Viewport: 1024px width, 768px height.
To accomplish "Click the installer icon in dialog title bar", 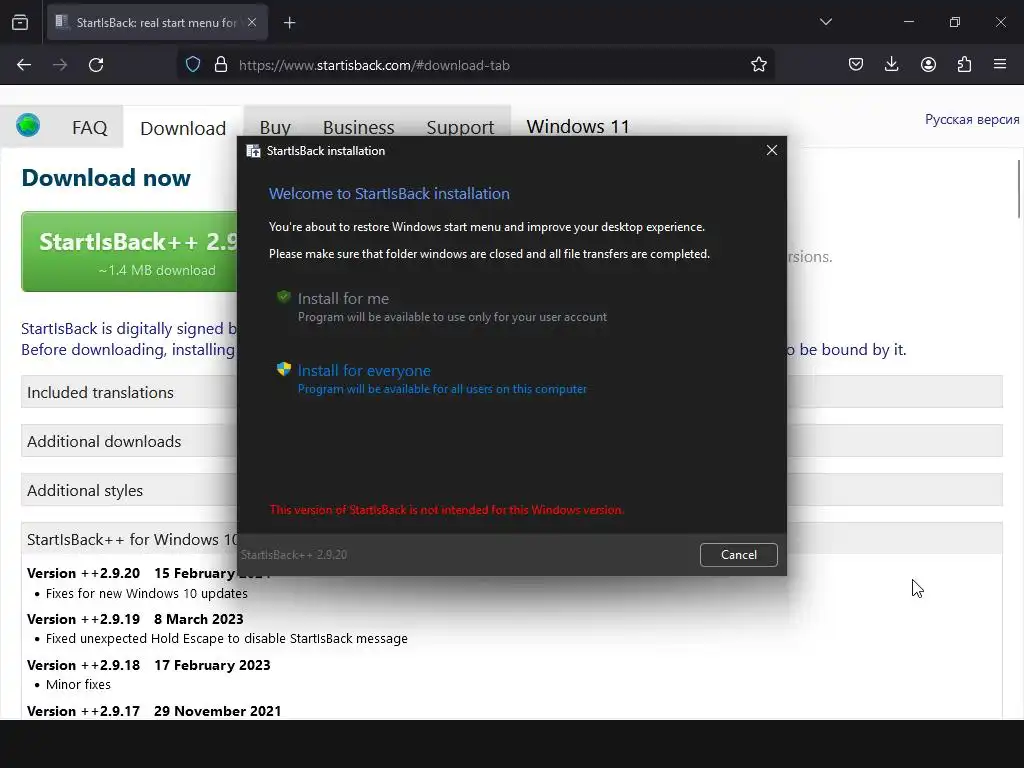I will point(253,151).
